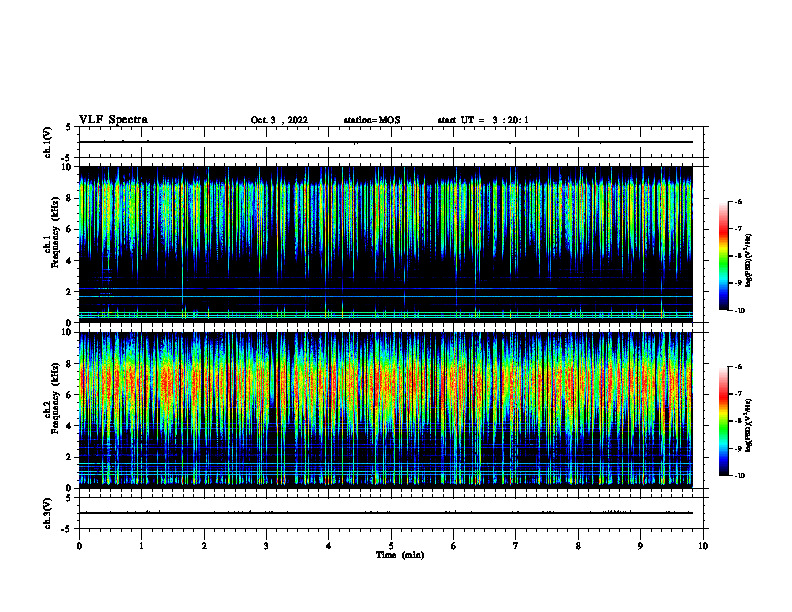The width and height of the screenshot is (792, 612).
Task: Click the "5" voltage tick of ch.1(V) panel
Action: (68, 127)
